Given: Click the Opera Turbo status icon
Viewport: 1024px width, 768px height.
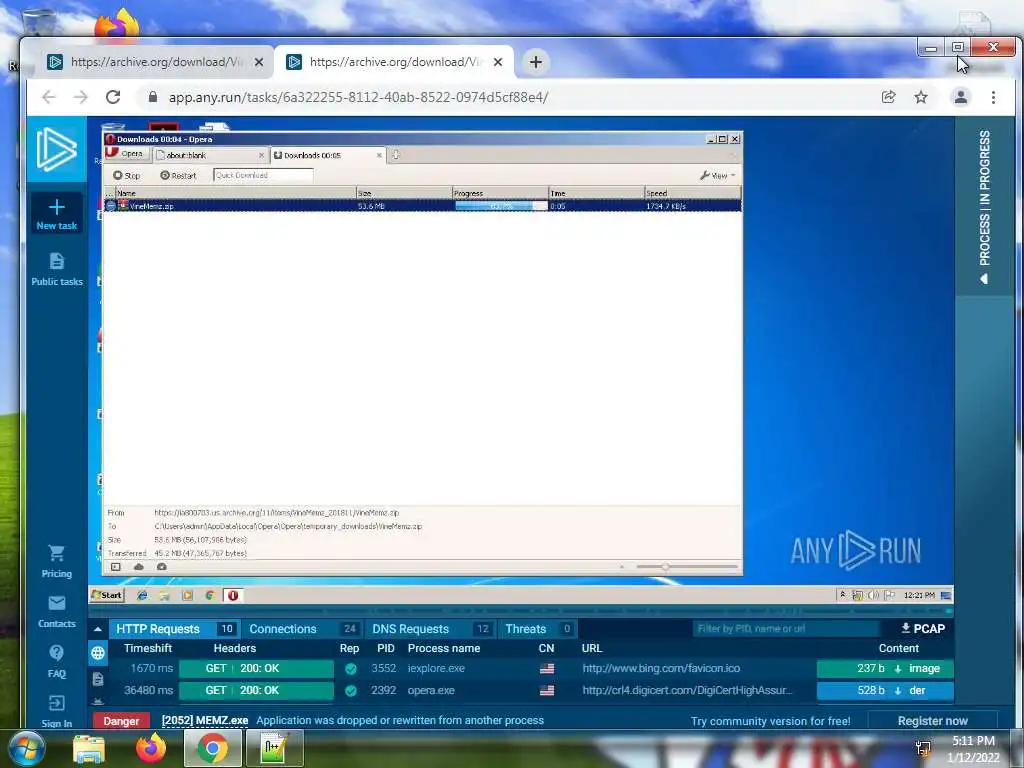Looking at the screenshot, I should pyautogui.click(x=161, y=567).
